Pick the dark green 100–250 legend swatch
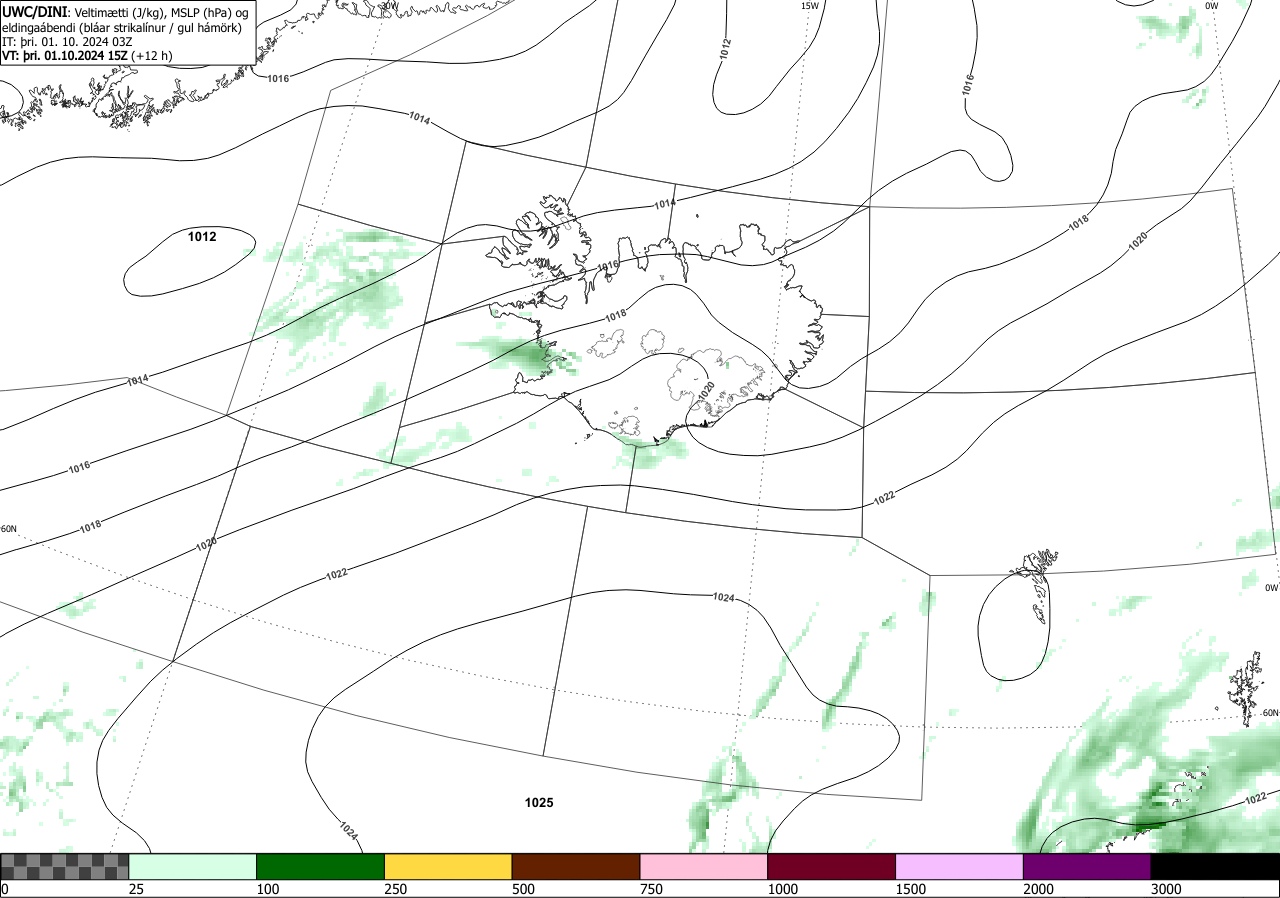 coord(321,866)
